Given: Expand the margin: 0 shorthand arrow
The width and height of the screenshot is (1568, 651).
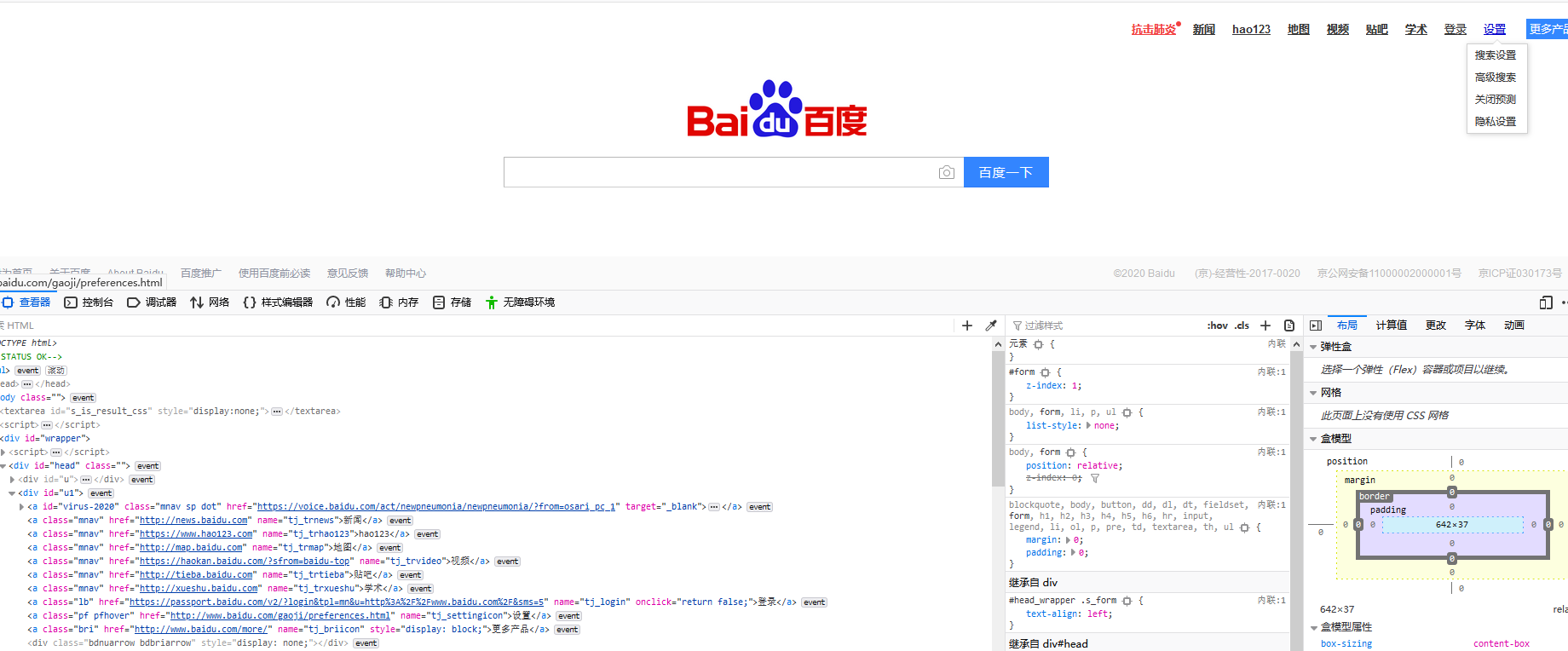Looking at the screenshot, I should click(1069, 540).
